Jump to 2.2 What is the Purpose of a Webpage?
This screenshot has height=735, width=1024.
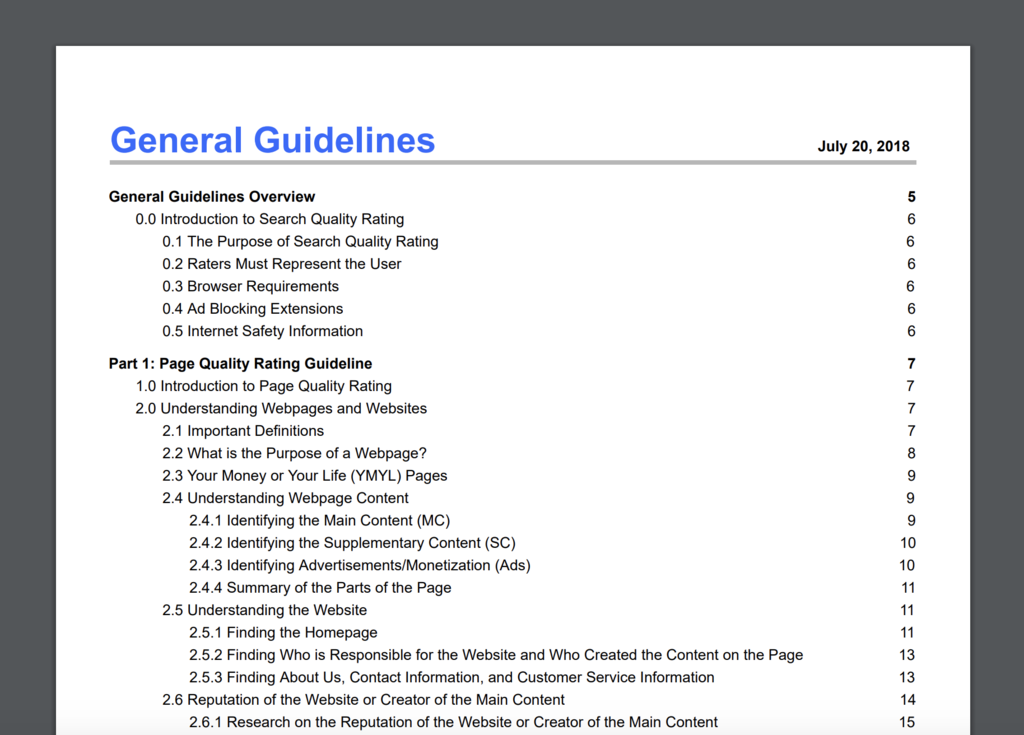point(295,453)
